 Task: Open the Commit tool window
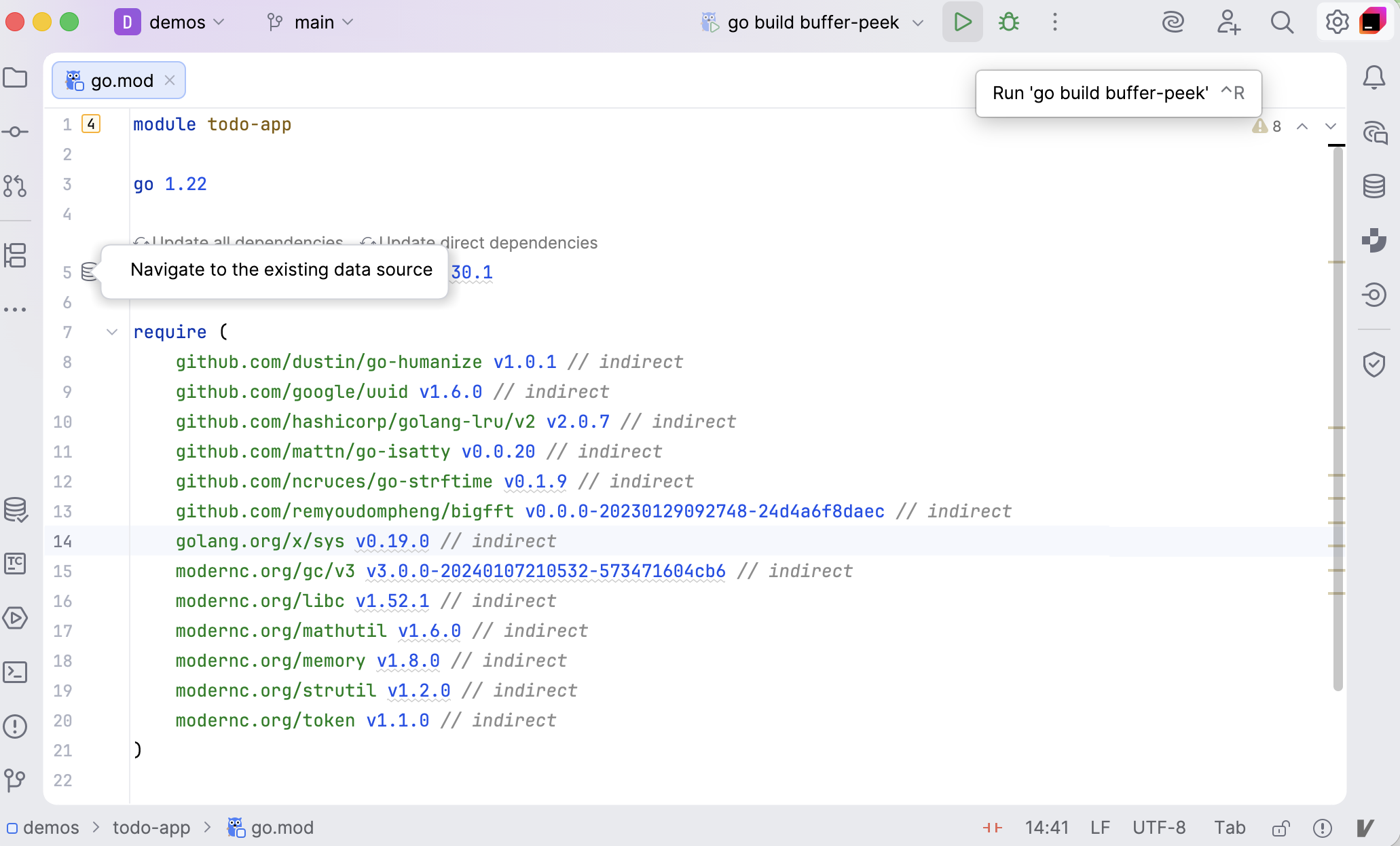coord(16,131)
